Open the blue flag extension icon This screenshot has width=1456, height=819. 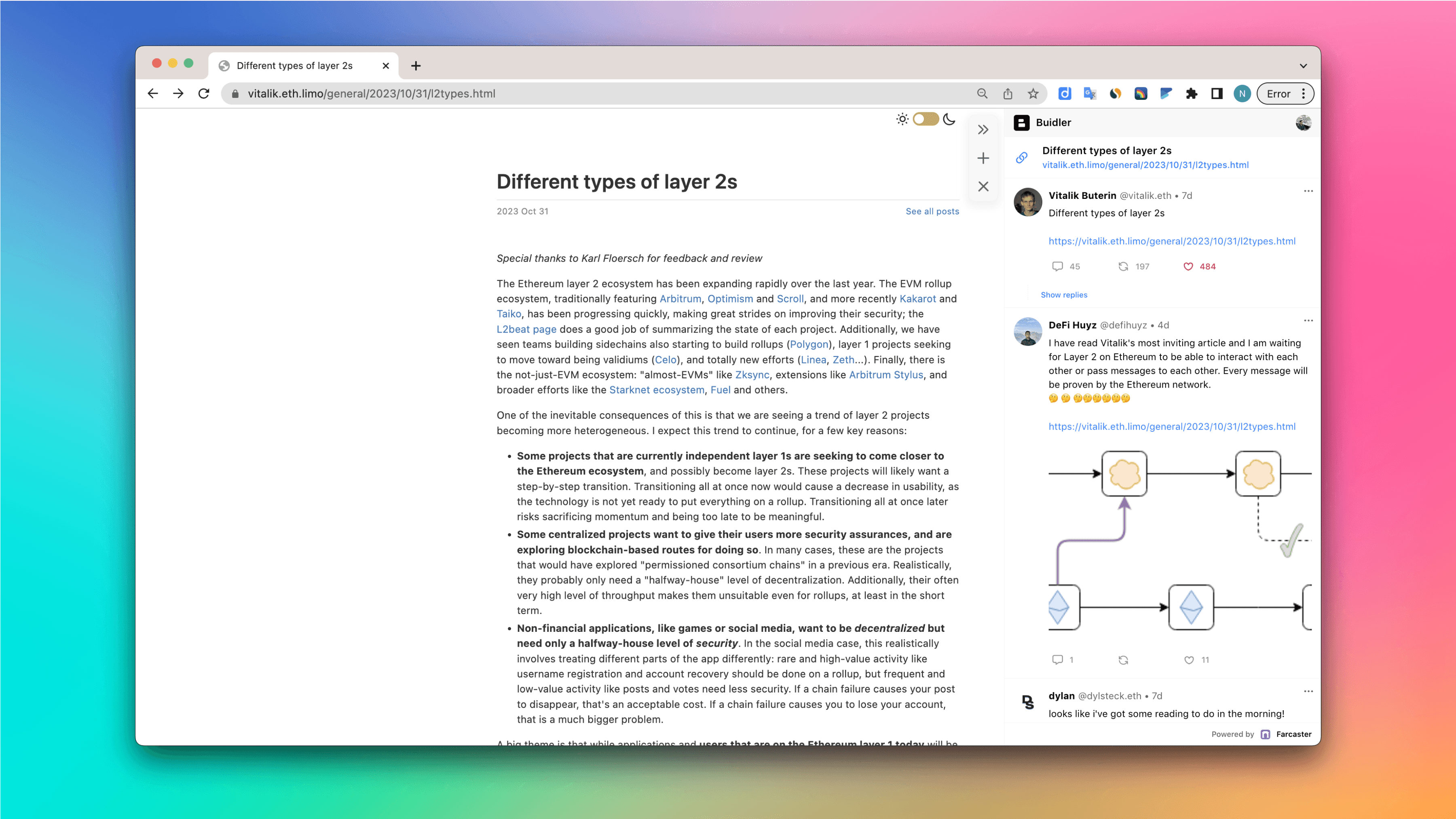[1166, 94]
